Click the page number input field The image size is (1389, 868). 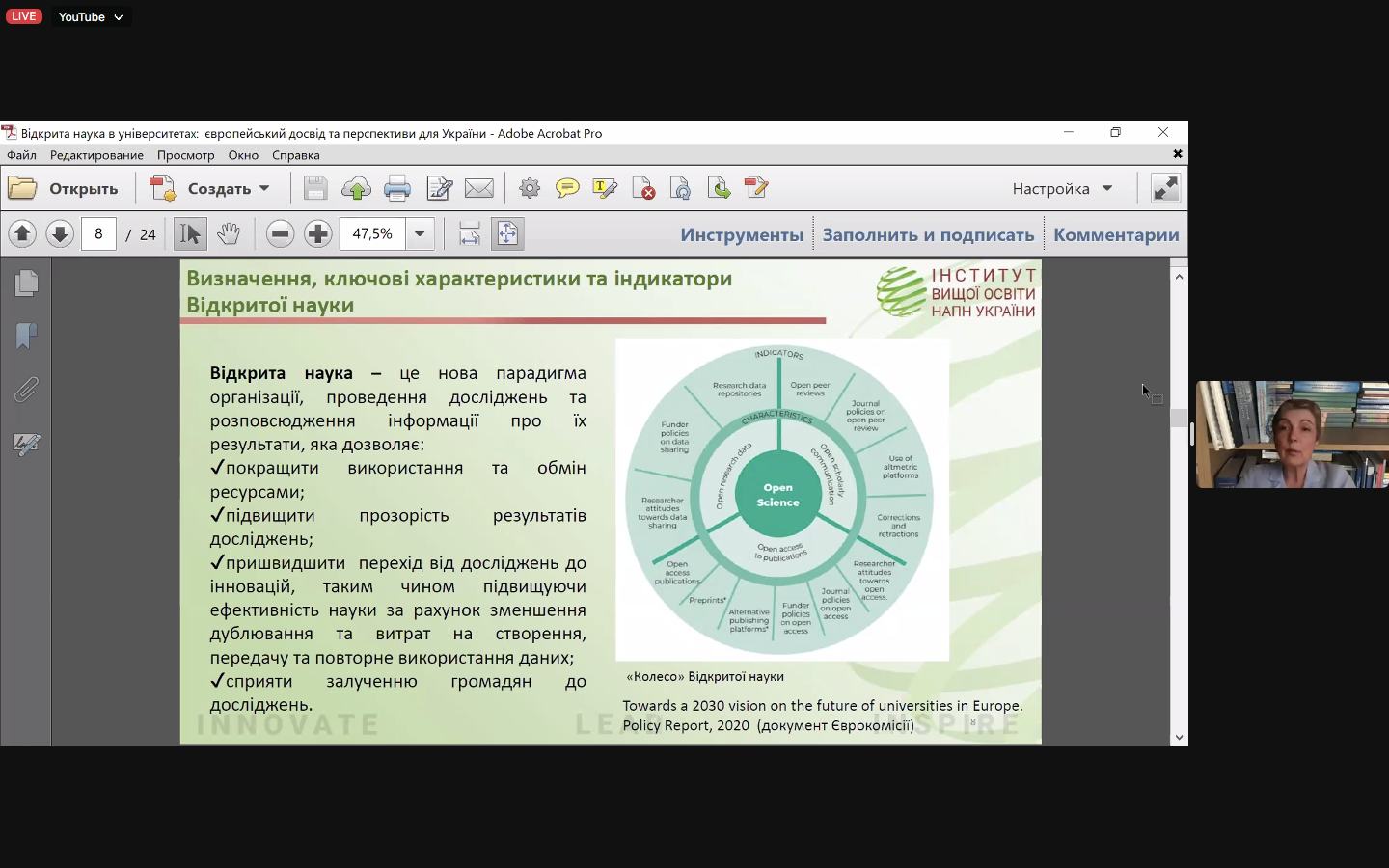[98, 234]
